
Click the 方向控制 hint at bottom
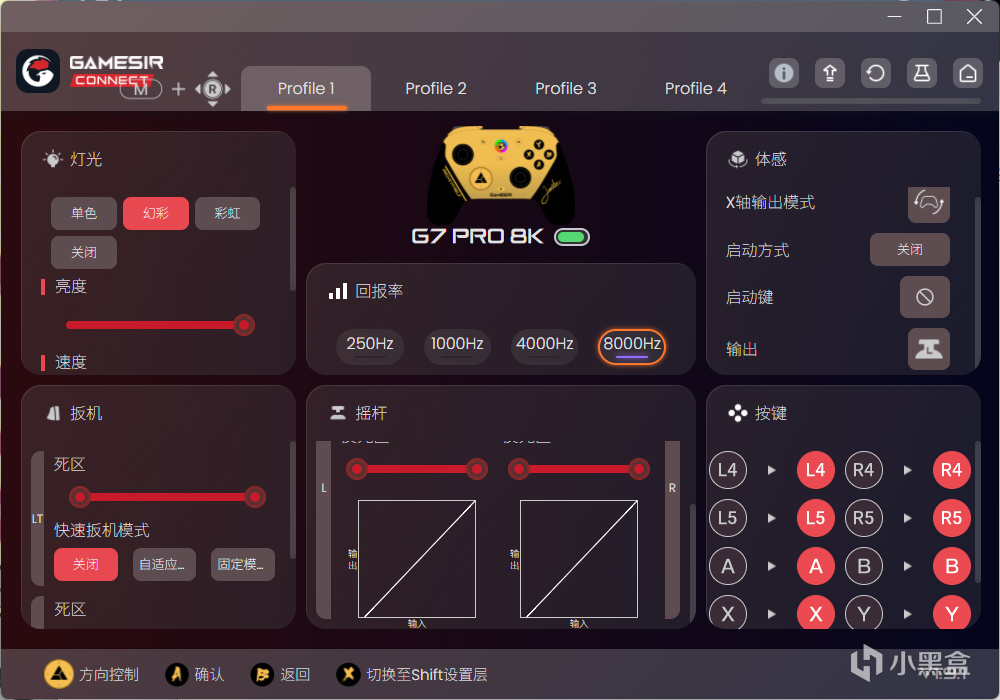91,674
